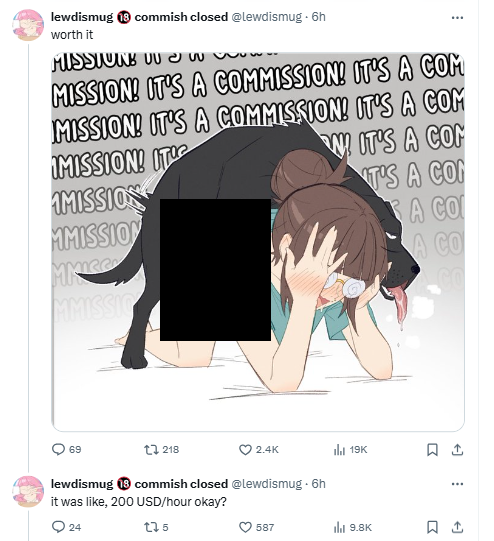Open the display name link on second tweet
The width and height of the screenshot is (494, 541).
pyautogui.click(x=139, y=484)
